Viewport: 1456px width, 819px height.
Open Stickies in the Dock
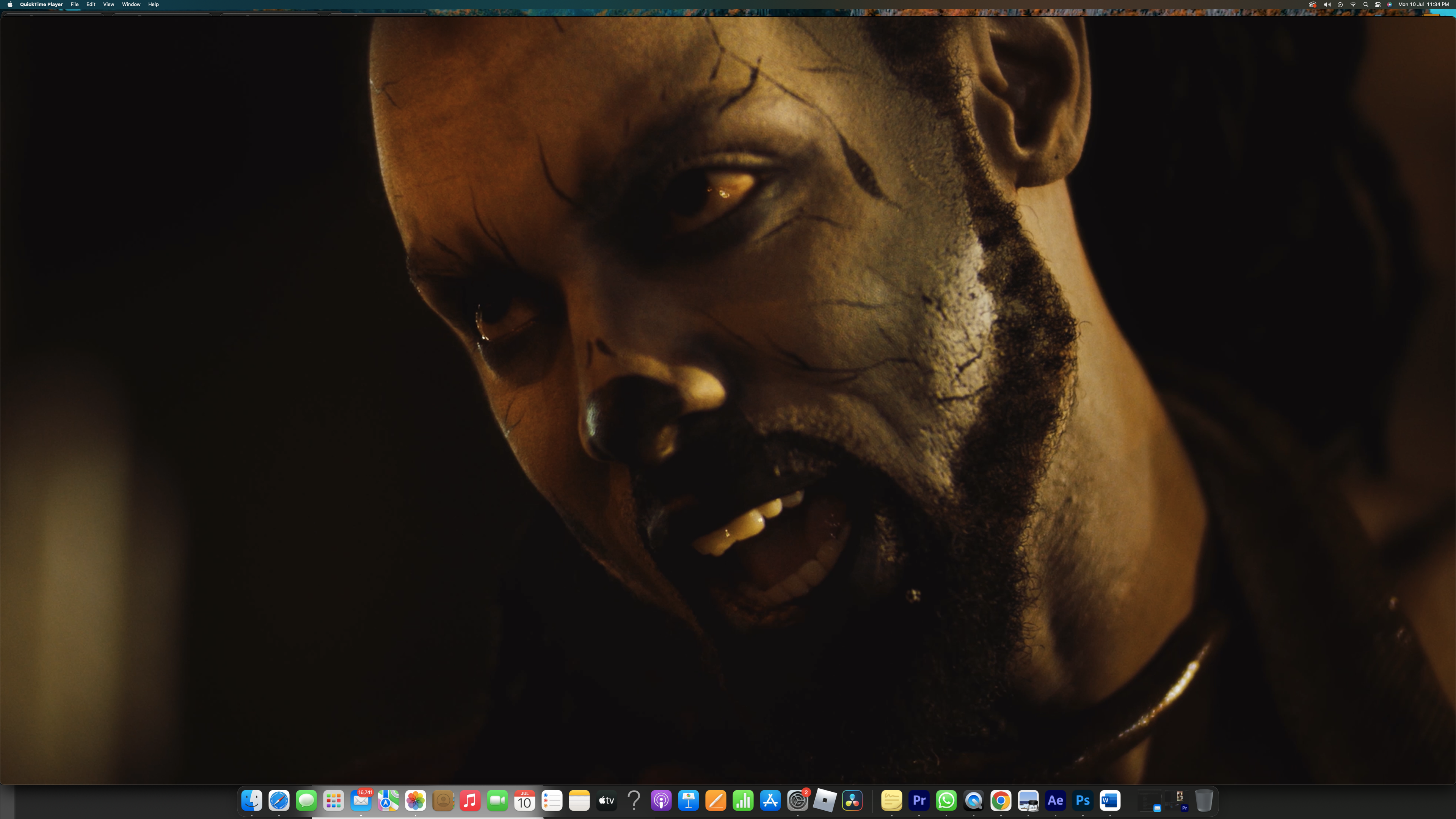(891, 800)
